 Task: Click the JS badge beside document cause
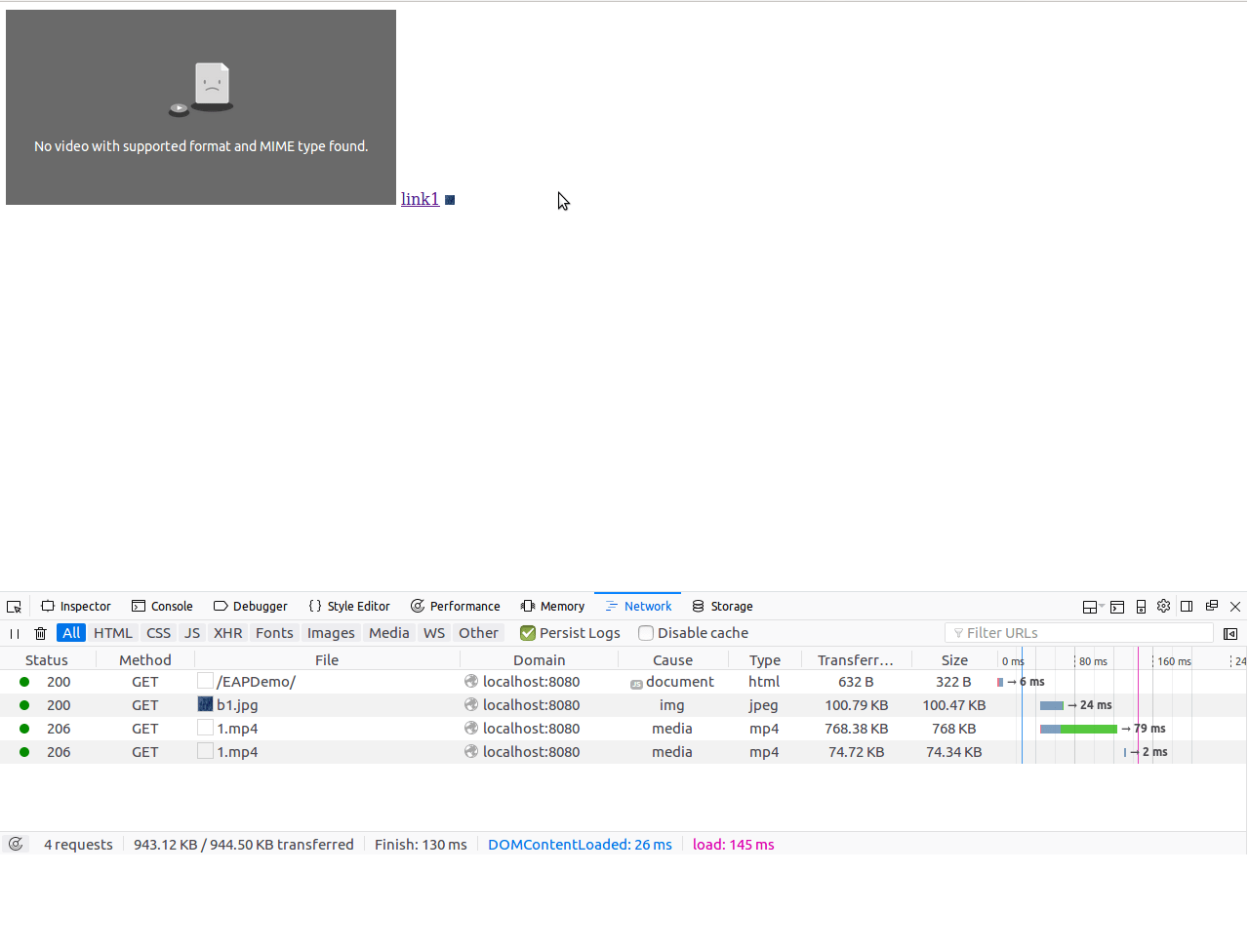click(636, 684)
